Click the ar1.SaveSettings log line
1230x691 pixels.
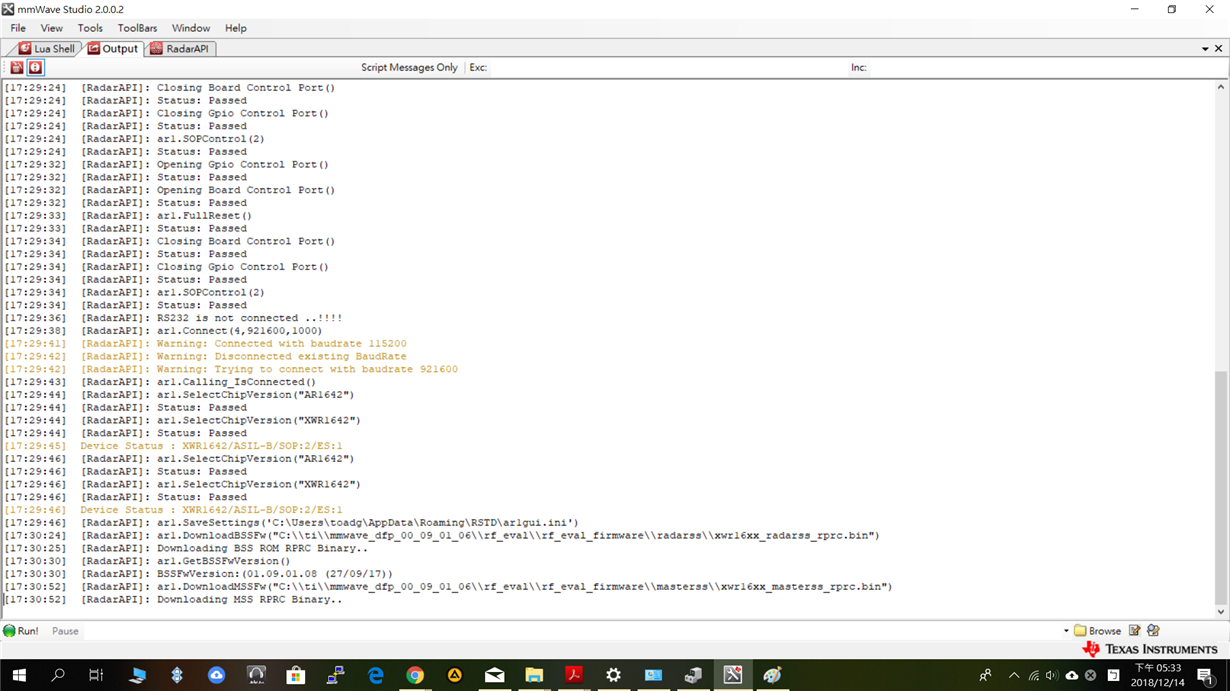pos(291,523)
